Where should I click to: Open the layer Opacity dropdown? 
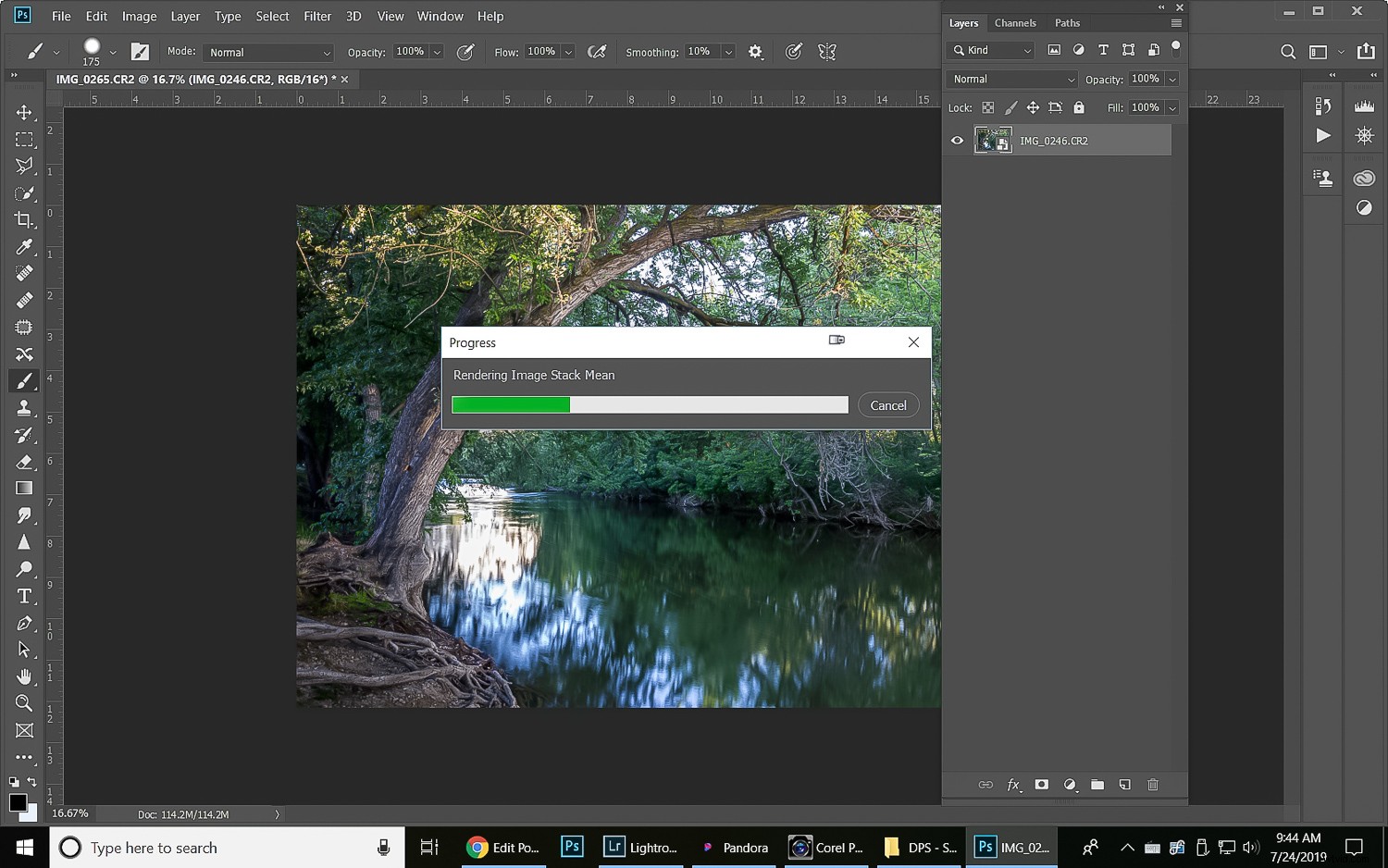tap(1172, 80)
